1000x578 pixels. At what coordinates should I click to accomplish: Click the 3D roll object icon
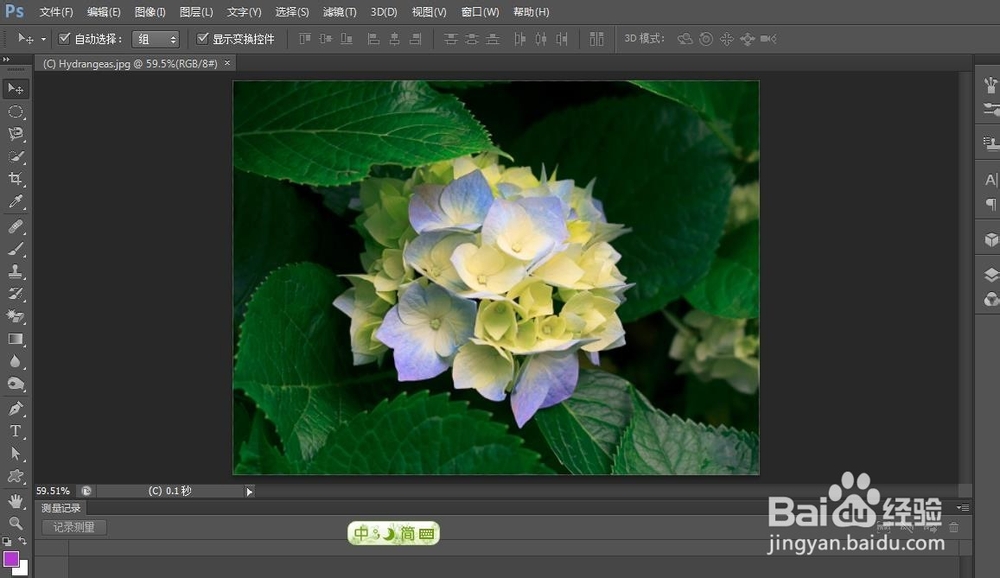(x=706, y=39)
